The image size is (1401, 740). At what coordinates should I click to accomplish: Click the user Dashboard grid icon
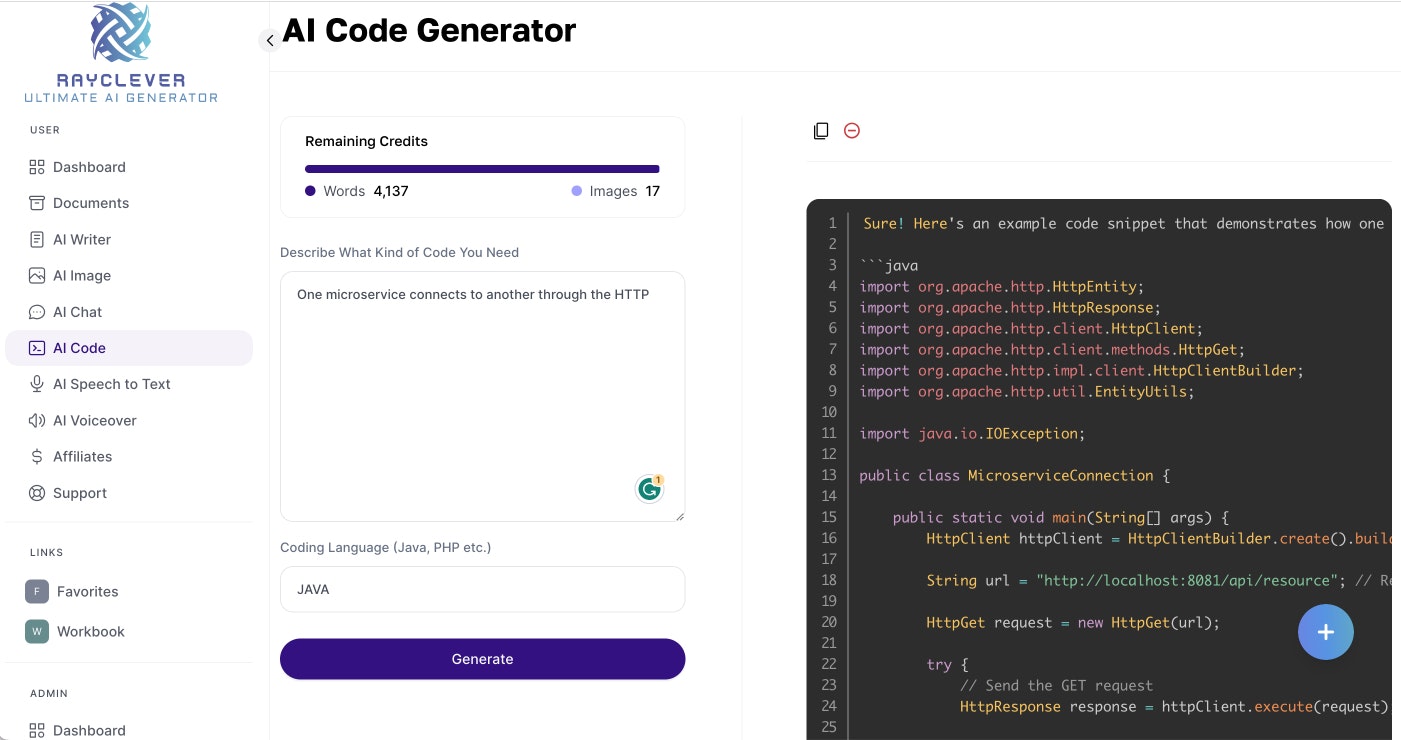37,167
